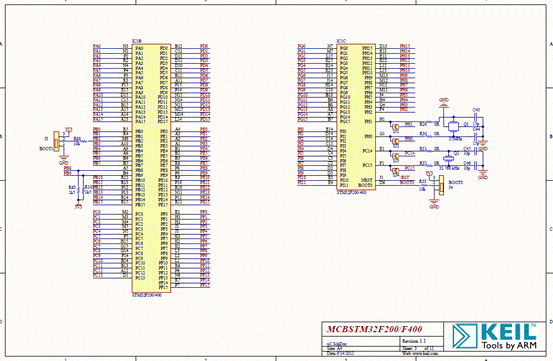Select the 10k resistor R33 near J4

pyautogui.click(x=424, y=185)
